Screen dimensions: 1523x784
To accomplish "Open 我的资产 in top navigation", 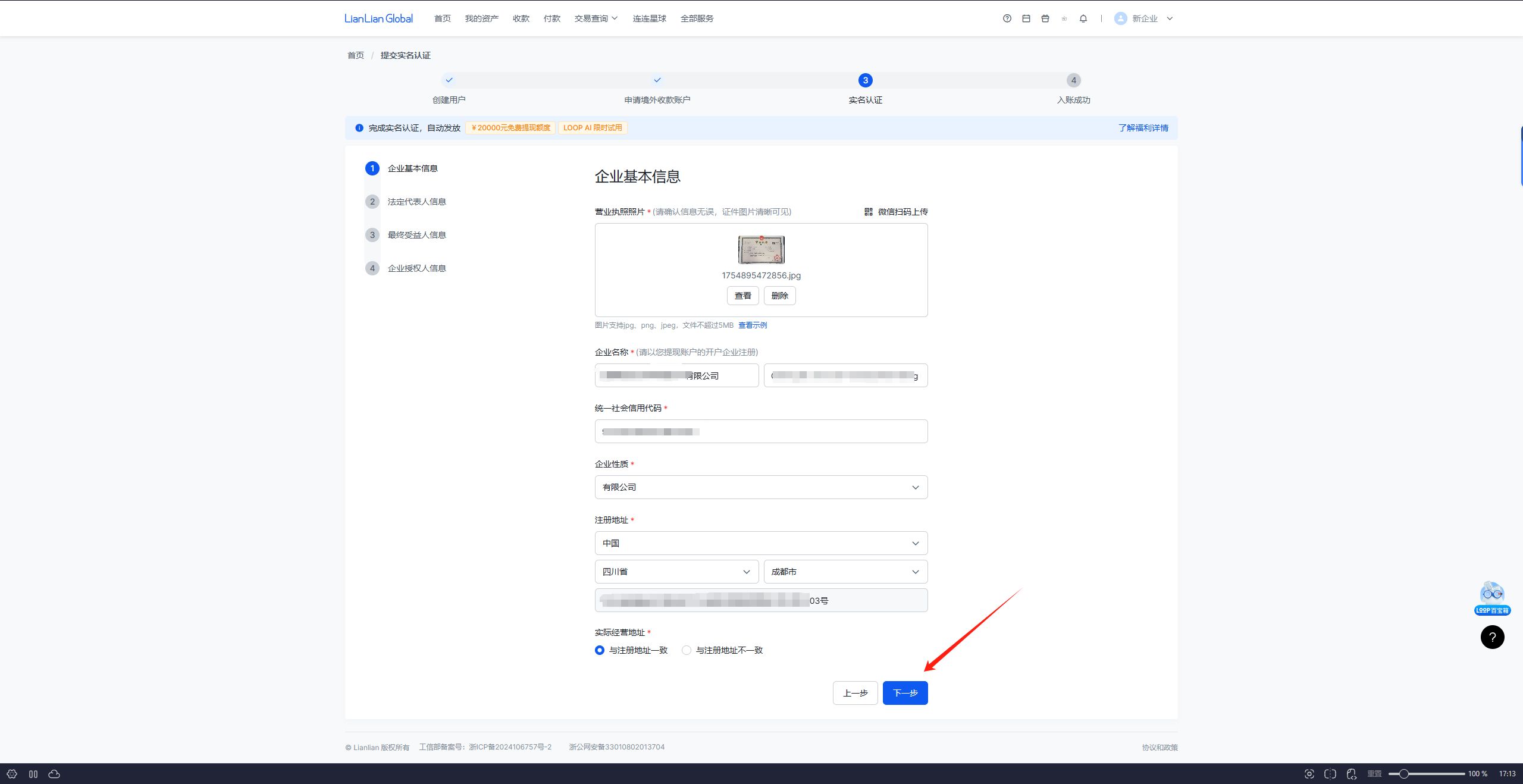I will tap(481, 18).
